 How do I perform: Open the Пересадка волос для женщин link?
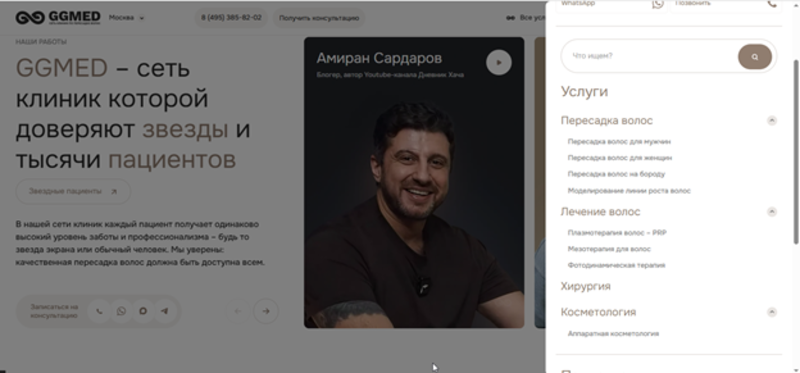[x=619, y=158]
